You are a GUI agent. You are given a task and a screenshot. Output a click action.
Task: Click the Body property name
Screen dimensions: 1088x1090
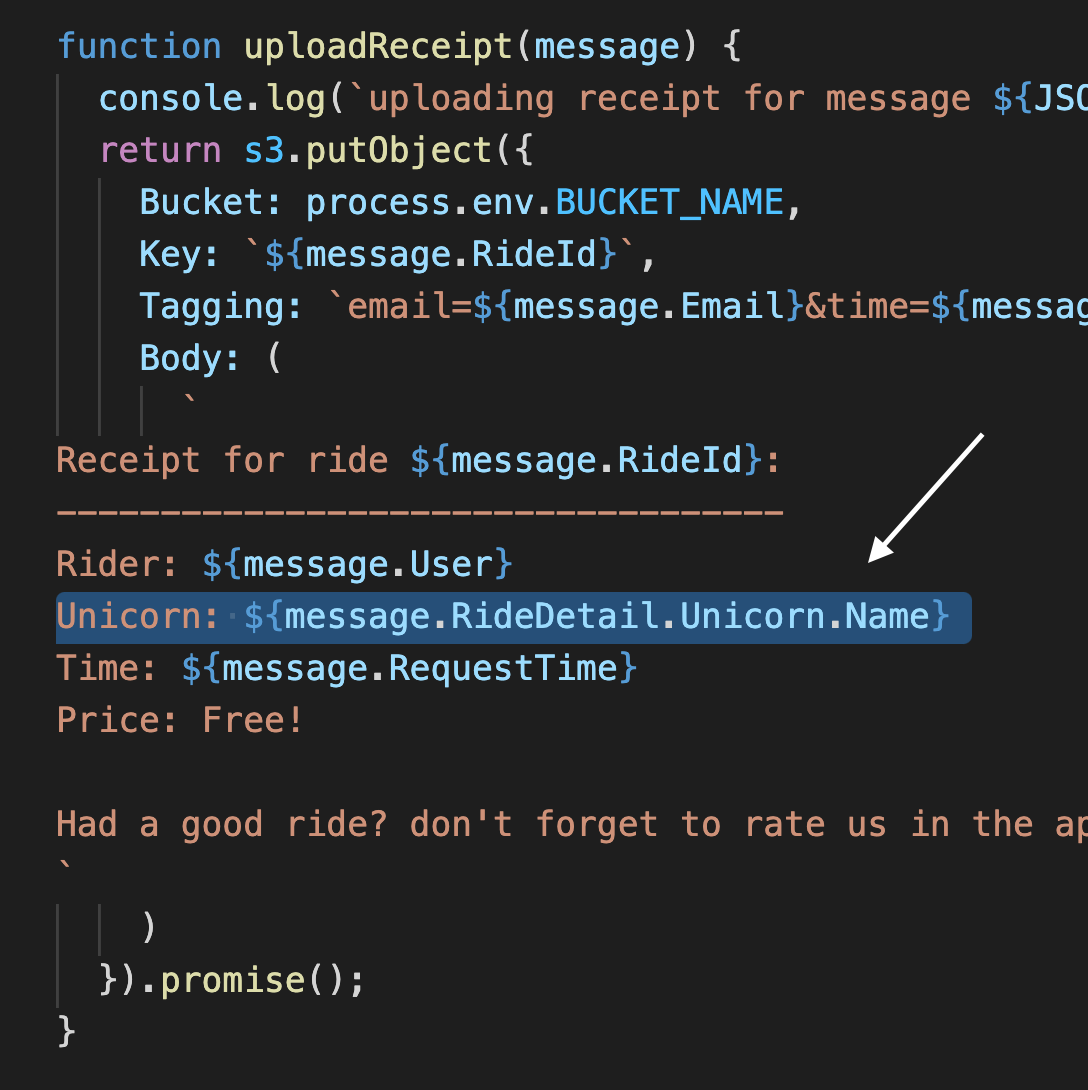(x=181, y=359)
